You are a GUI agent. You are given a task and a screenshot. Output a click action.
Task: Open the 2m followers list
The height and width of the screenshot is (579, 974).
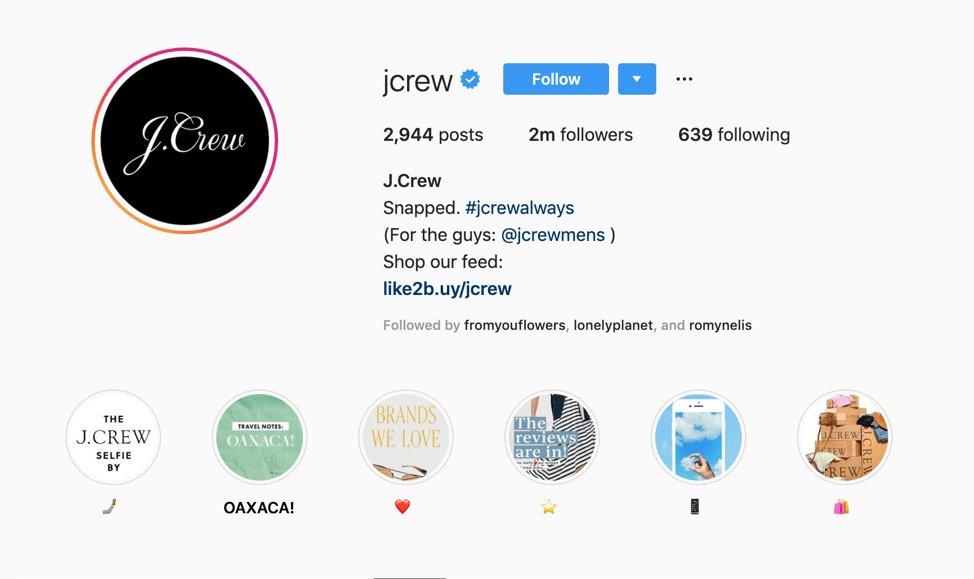pyautogui.click(x=580, y=135)
